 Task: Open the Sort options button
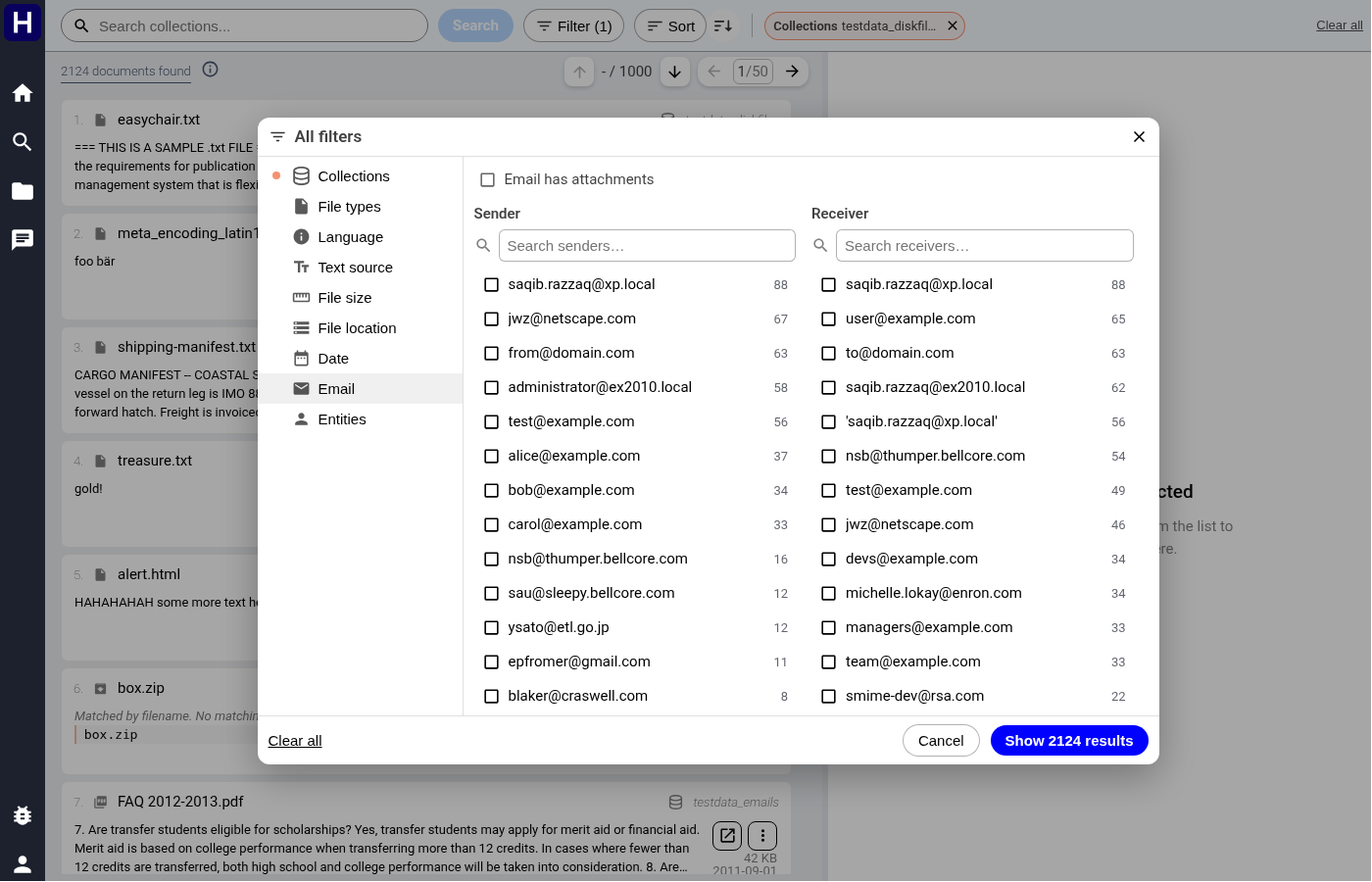coord(670,25)
